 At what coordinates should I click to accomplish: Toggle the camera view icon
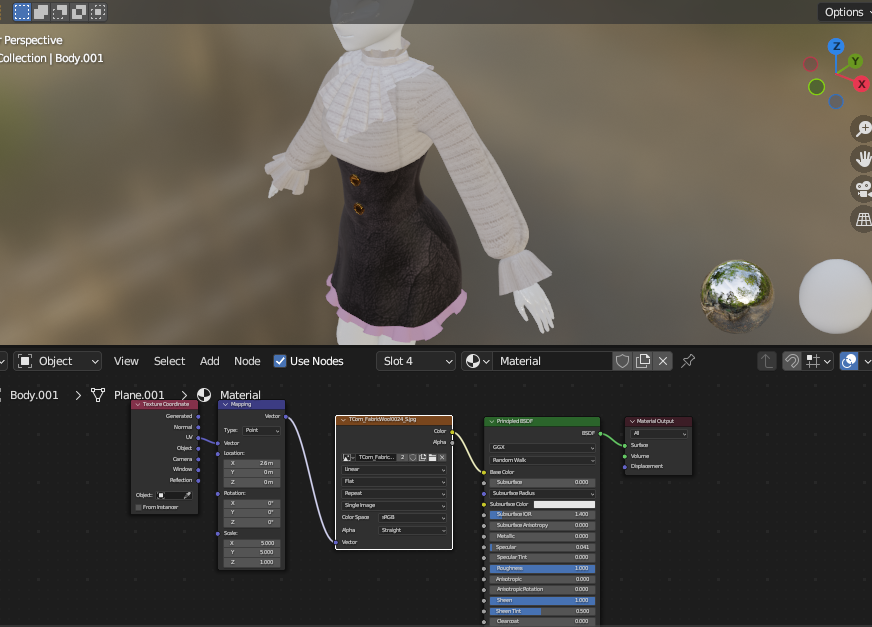[x=863, y=189]
